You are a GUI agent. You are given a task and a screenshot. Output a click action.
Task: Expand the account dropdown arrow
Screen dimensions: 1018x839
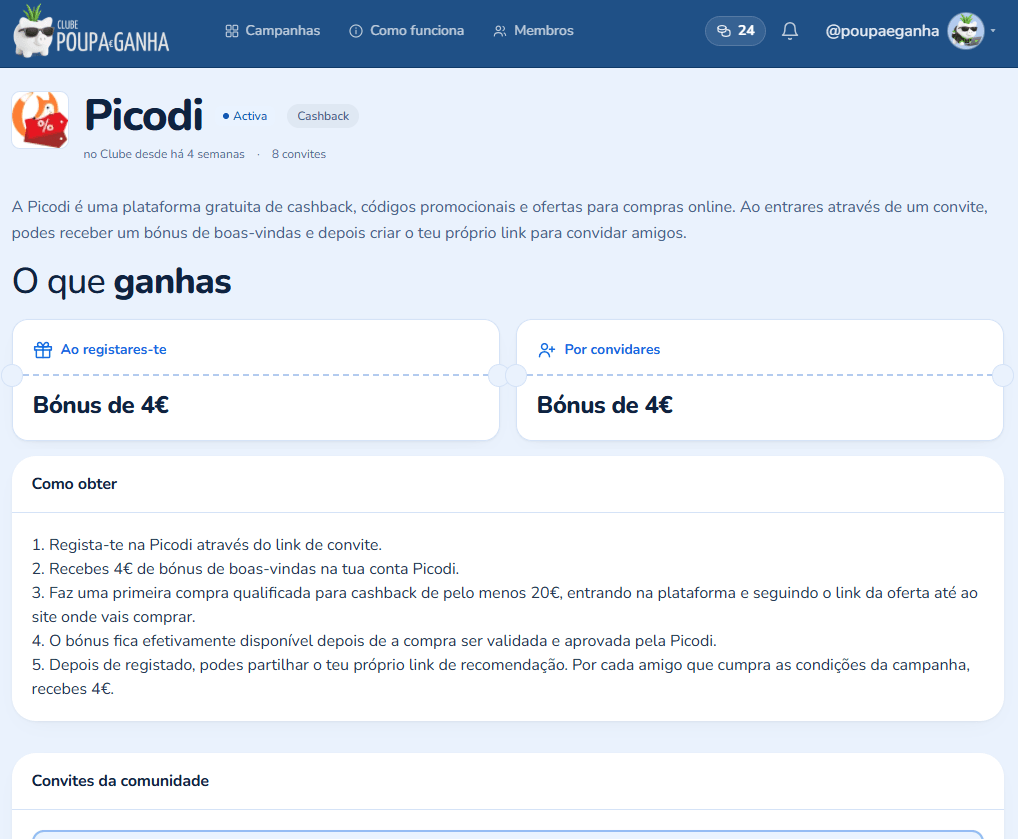(x=993, y=31)
